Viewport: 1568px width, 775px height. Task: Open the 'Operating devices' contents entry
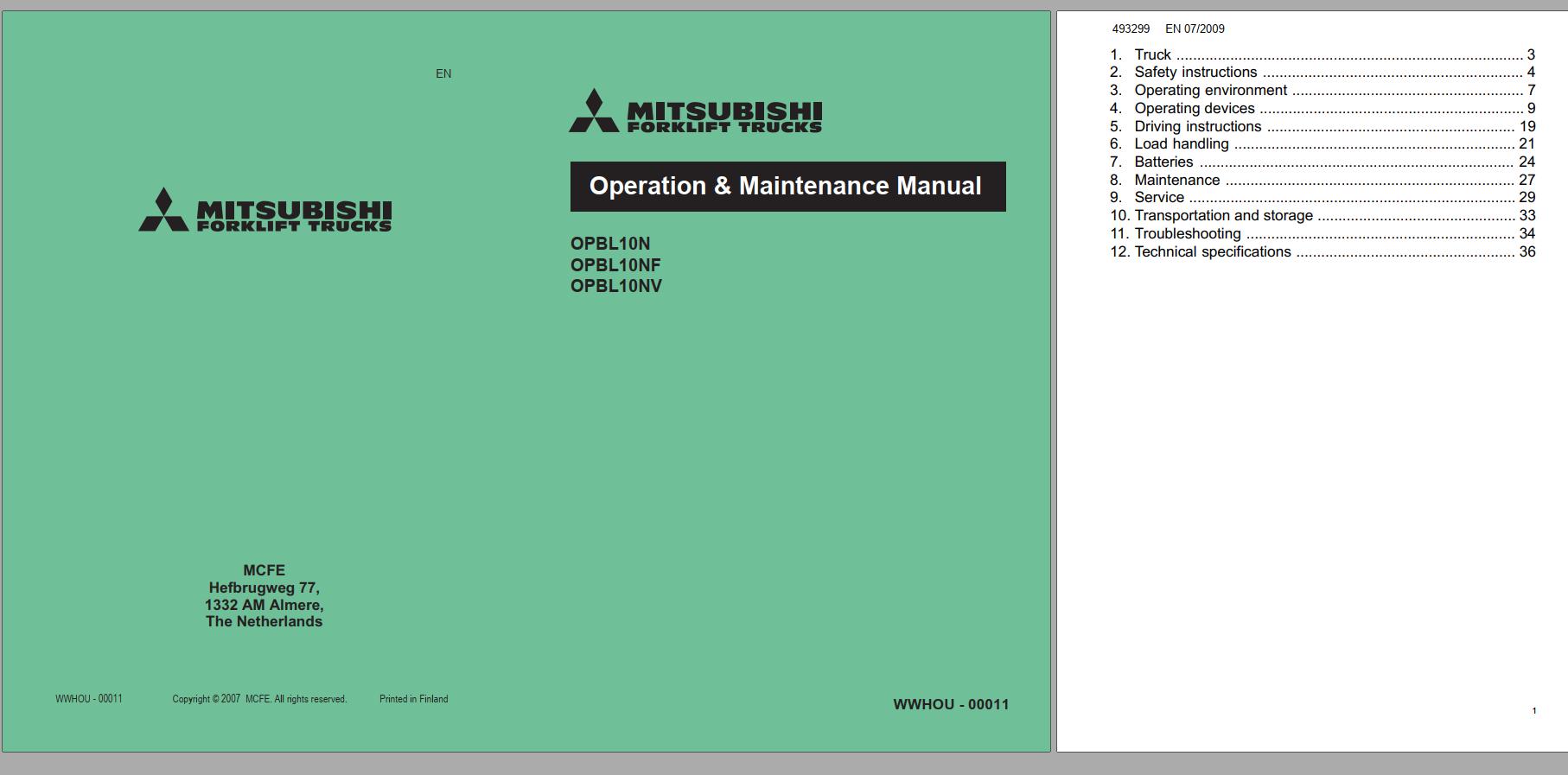click(x=1323, y=109)
